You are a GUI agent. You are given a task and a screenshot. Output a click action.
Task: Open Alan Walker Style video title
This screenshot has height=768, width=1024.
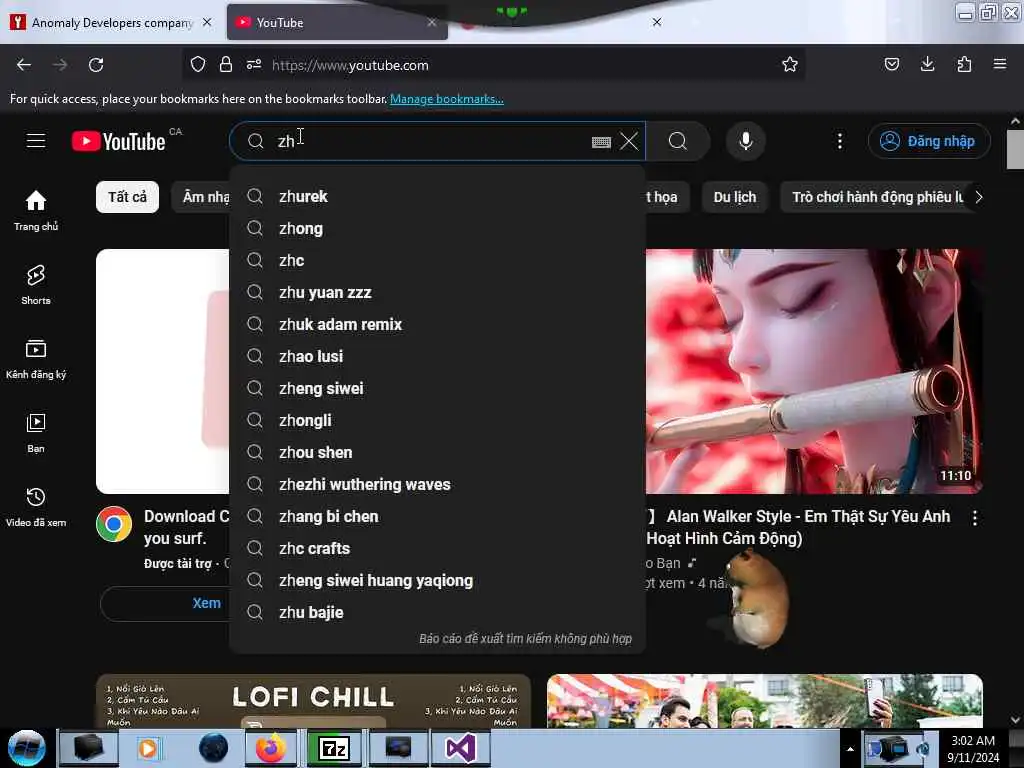pyautogui.click(x=797, y=527)
